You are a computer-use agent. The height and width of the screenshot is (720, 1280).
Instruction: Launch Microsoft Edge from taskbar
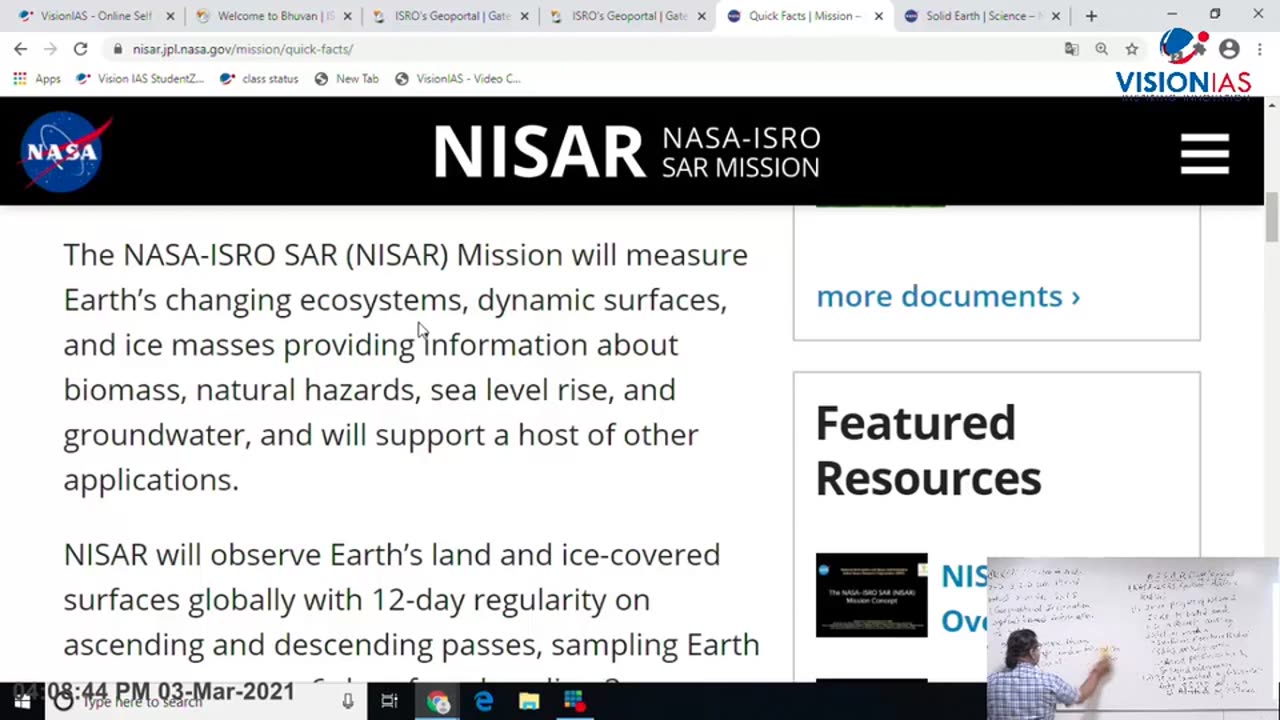[484, 701]
